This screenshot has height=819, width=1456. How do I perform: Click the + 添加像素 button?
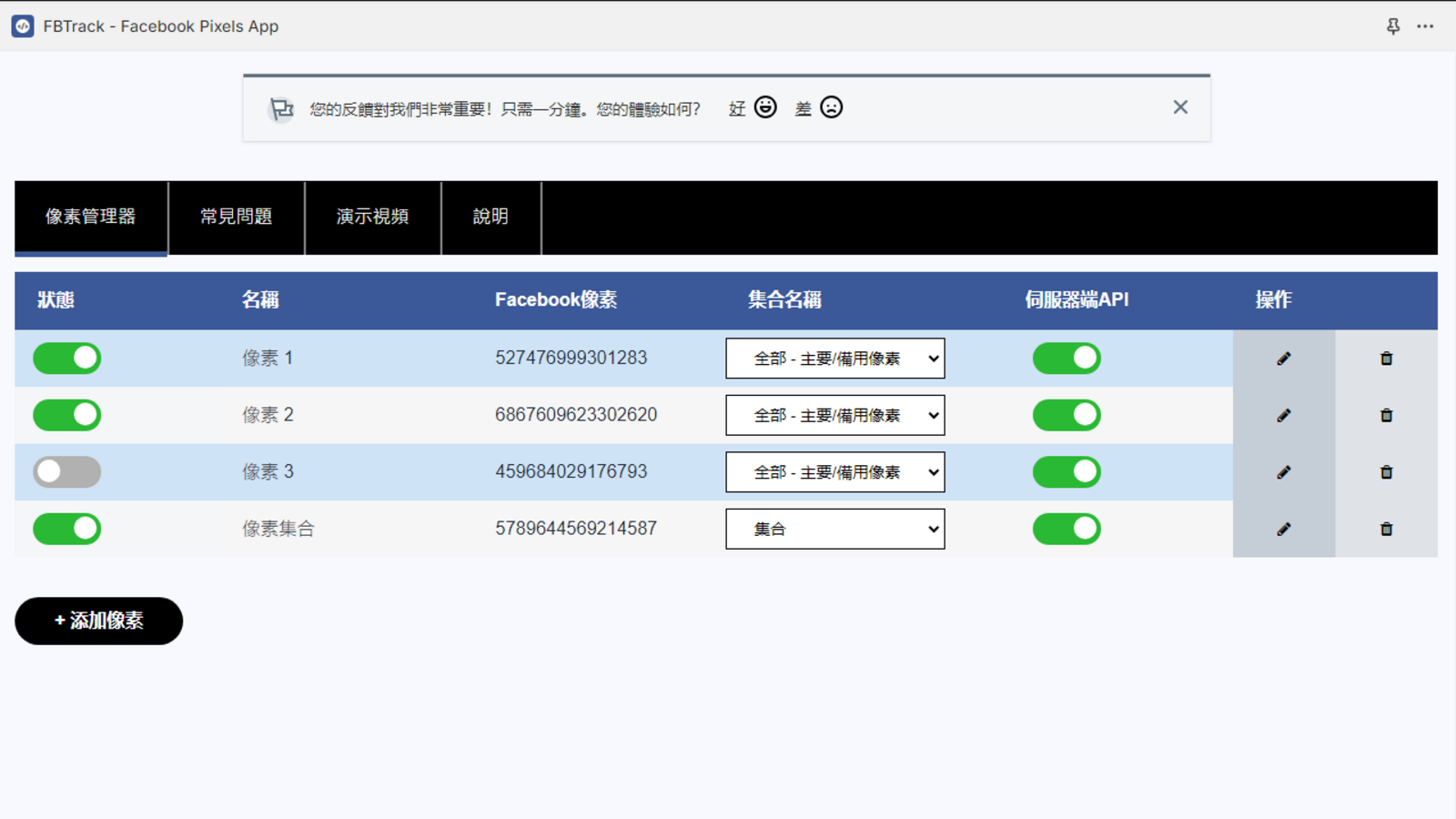pyautogui.click(x=98, y=621)
